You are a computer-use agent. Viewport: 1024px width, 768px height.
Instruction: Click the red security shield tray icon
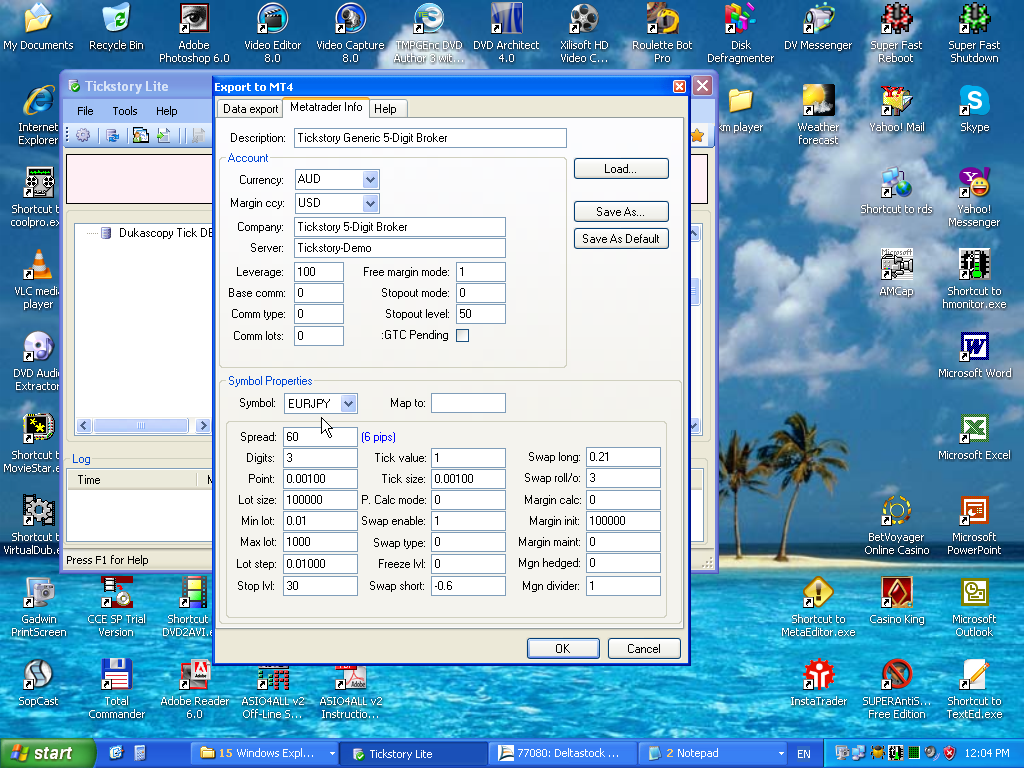click(950, 753)
